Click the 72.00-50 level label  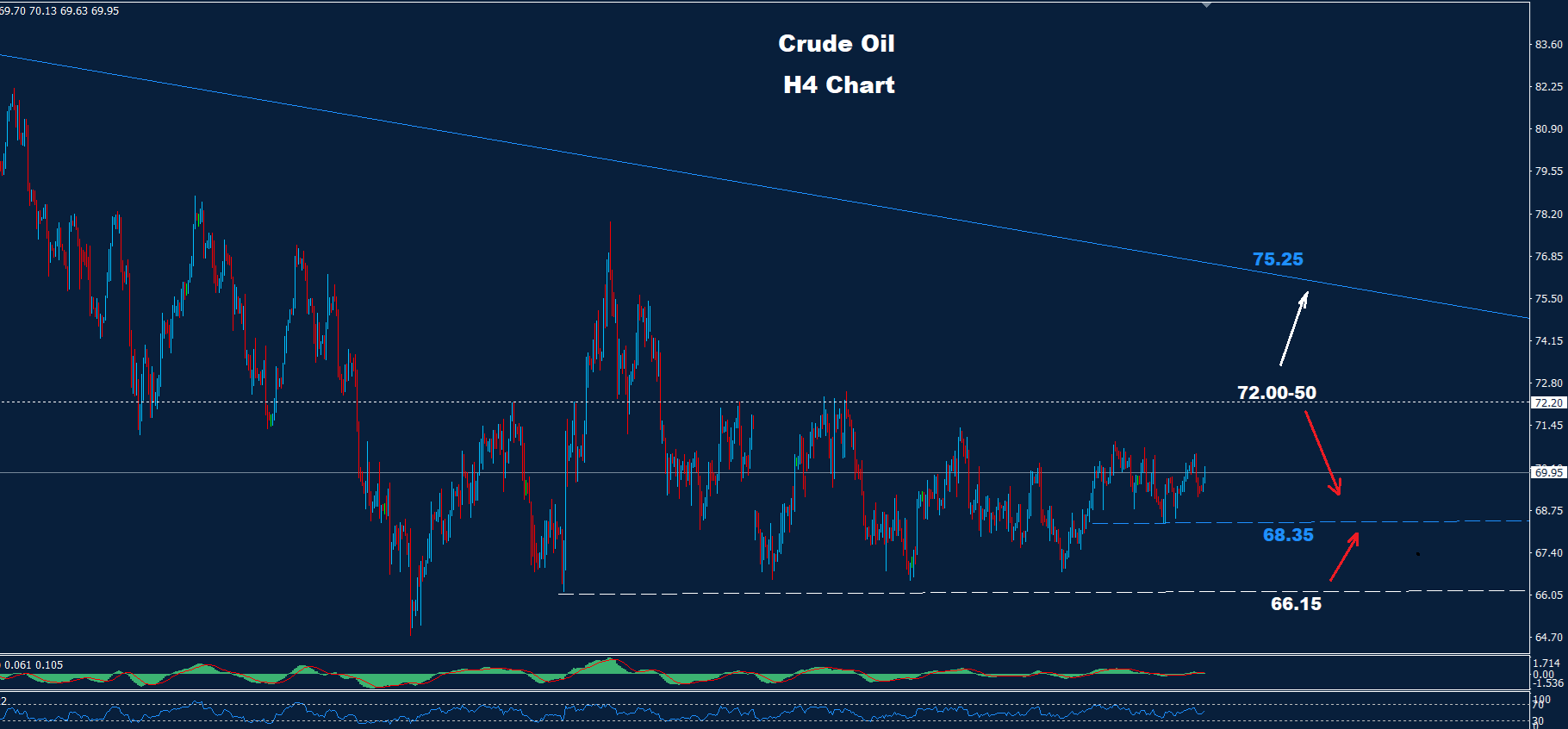click(1276, 393)
